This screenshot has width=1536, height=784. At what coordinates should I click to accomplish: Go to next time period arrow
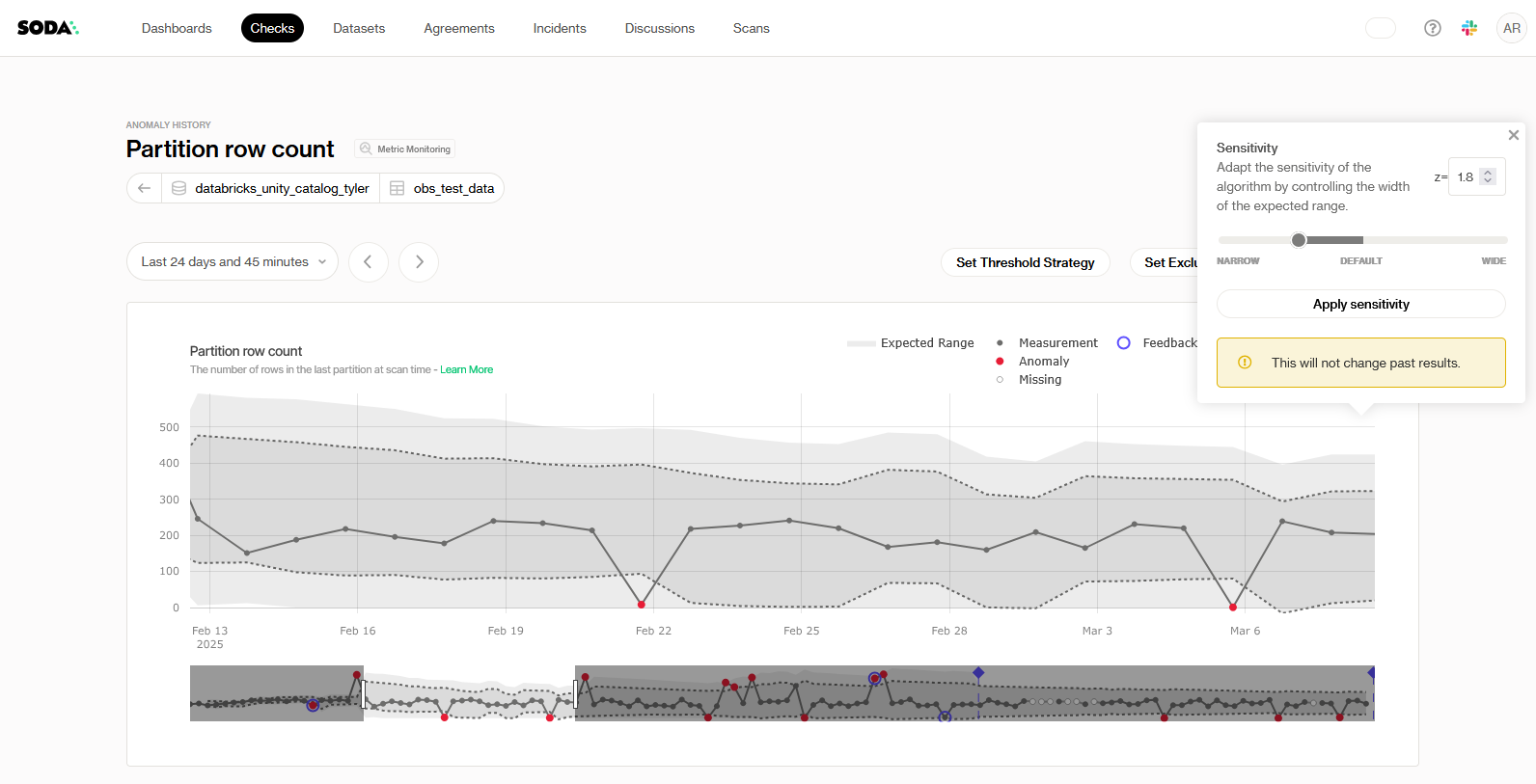[x=419, y=261]
